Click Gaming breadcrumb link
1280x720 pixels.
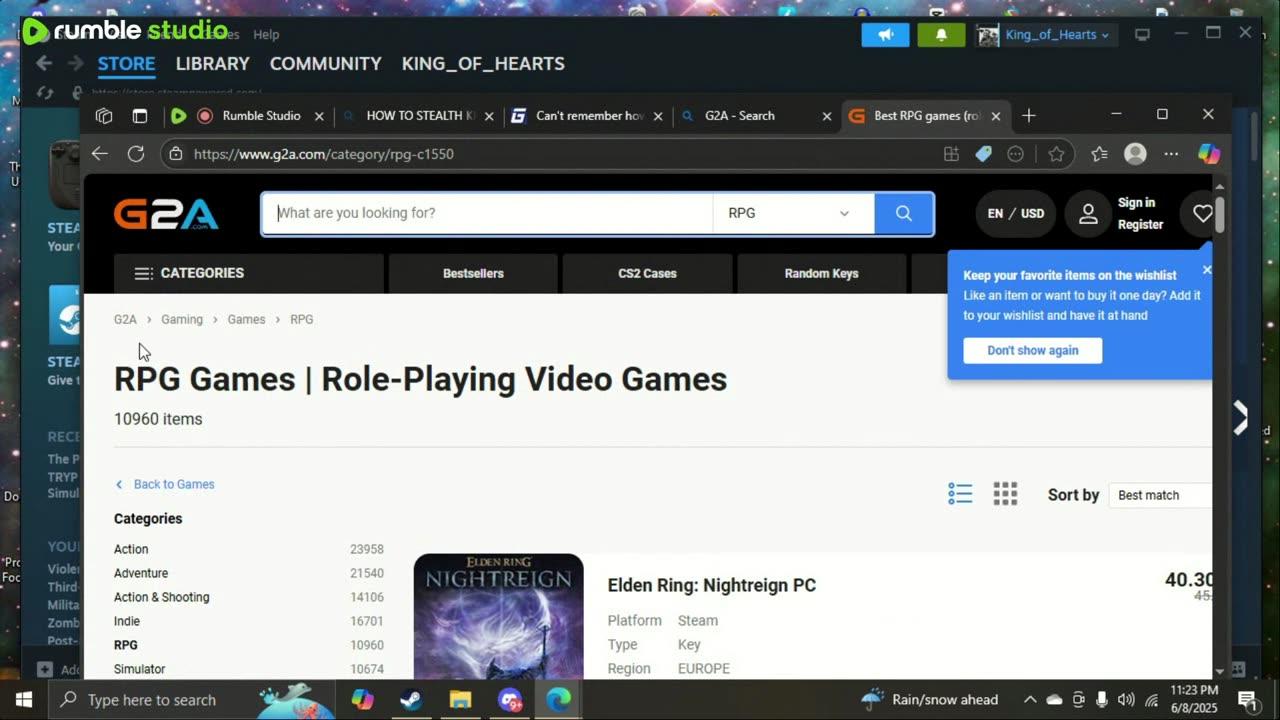[x=182, y=320]
